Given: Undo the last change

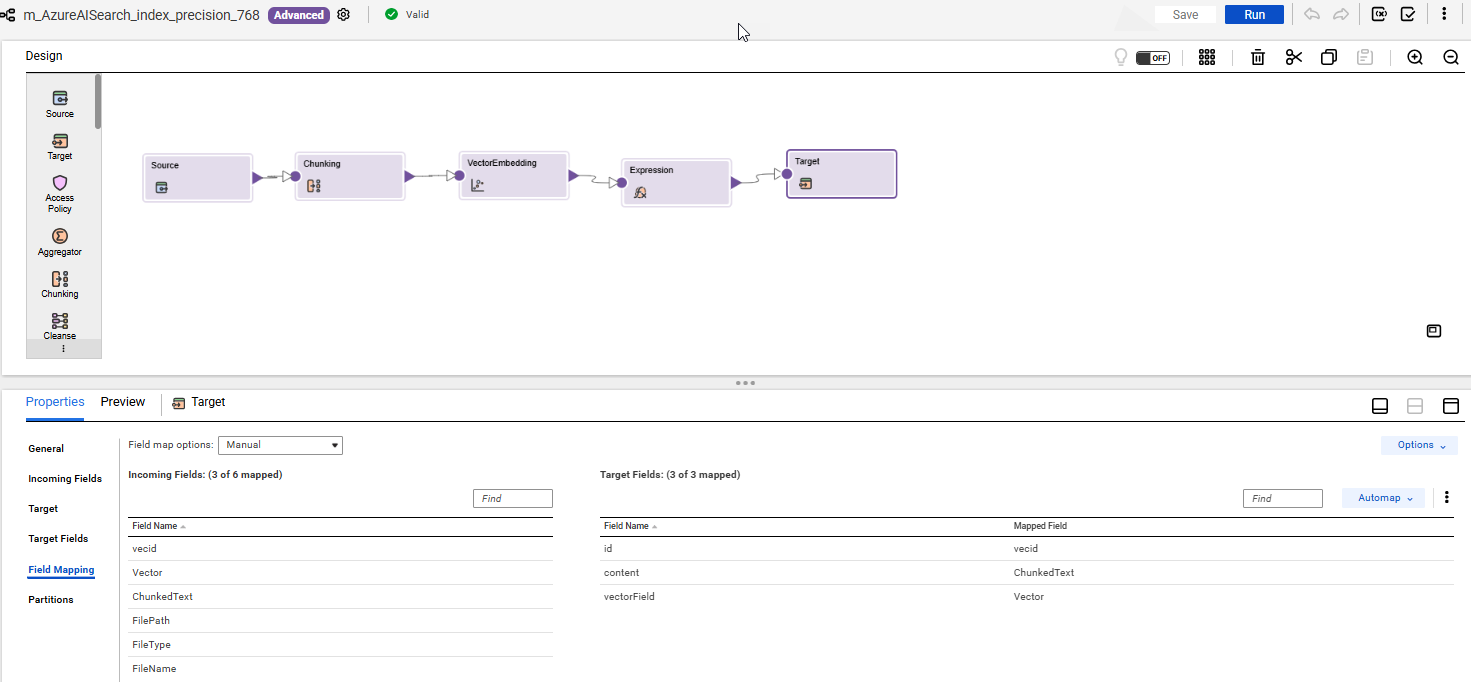Looking at the screenshot, I should click(x=1312, y=15).
